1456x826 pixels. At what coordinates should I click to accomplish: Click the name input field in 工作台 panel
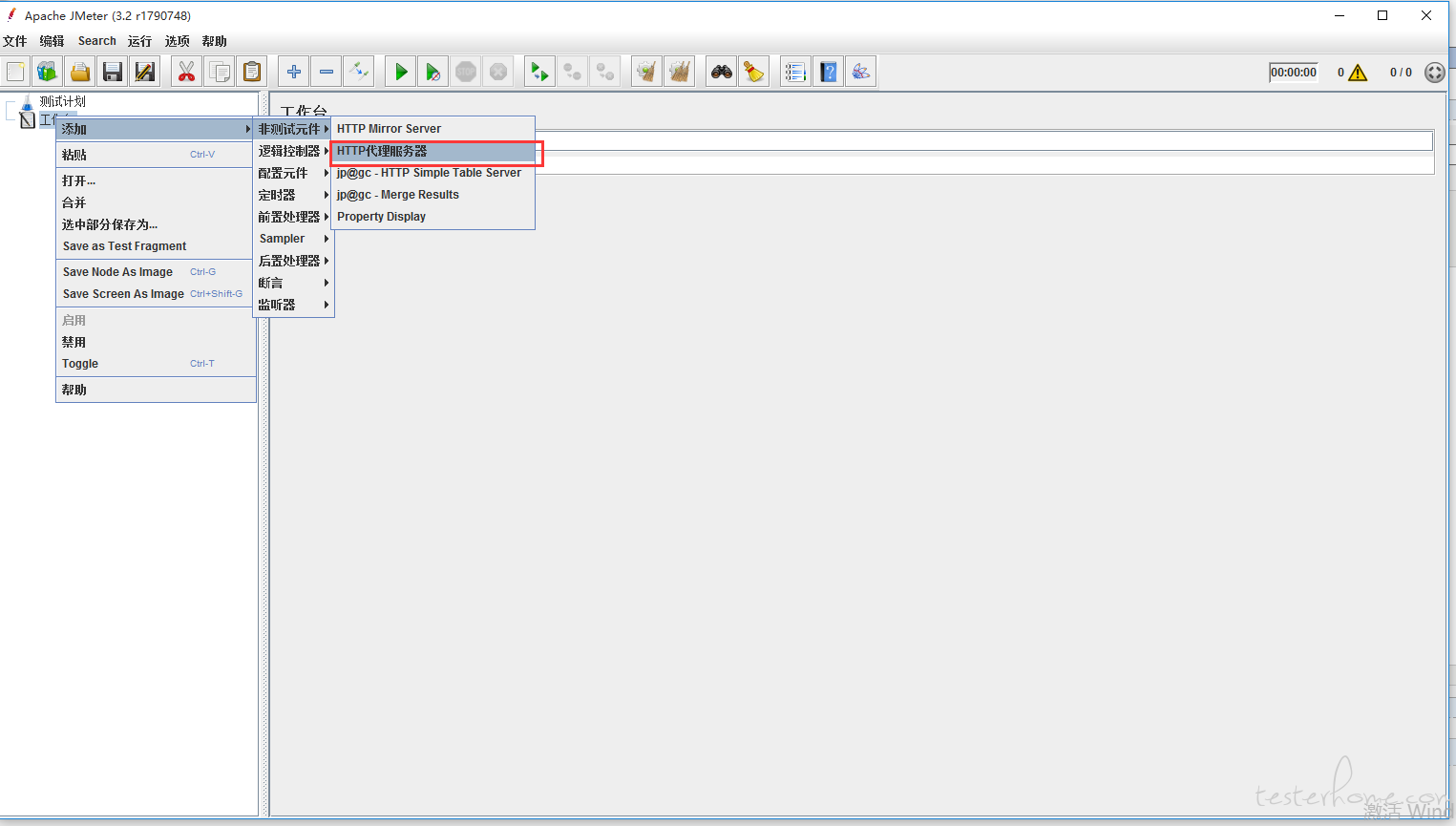[983, 141]
